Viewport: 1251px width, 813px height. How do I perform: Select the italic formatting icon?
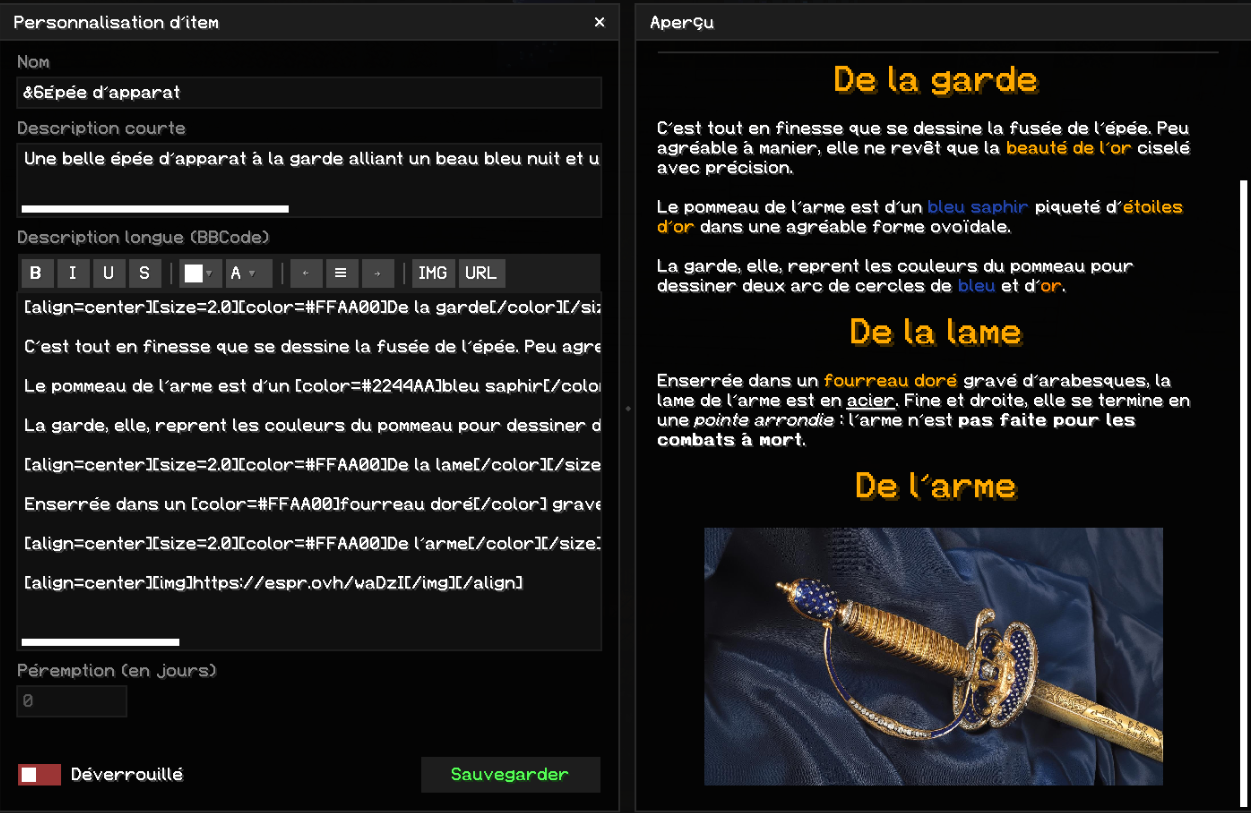73,273
